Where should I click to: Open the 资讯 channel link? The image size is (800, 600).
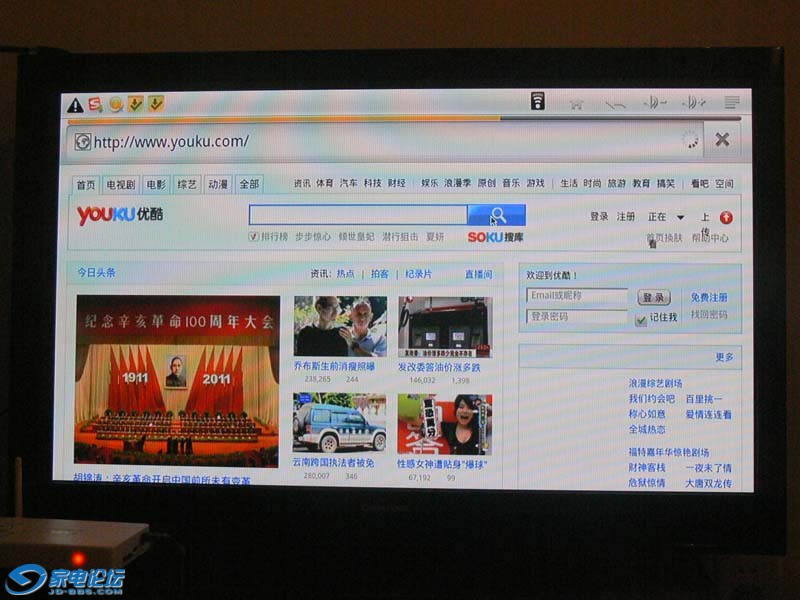(x=302, y=183)
